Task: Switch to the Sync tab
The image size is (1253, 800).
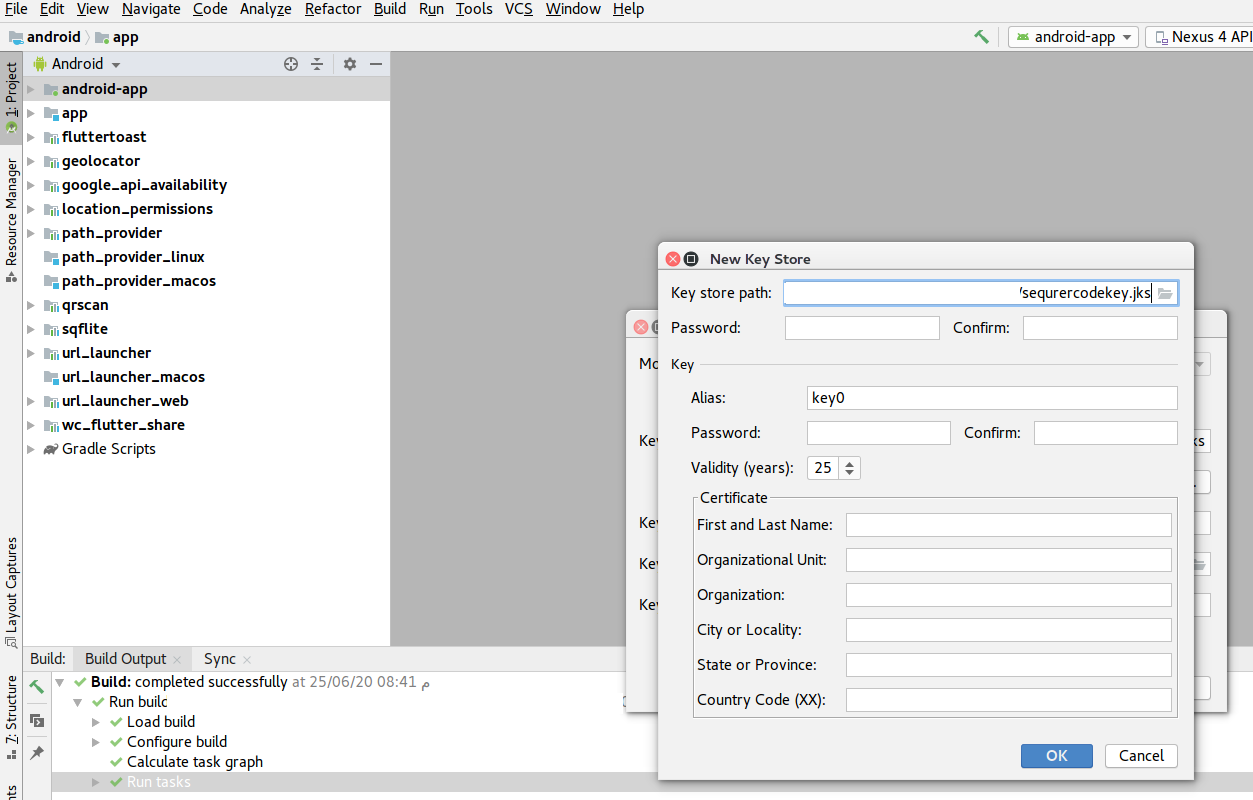Action: (x=221, y=659)
